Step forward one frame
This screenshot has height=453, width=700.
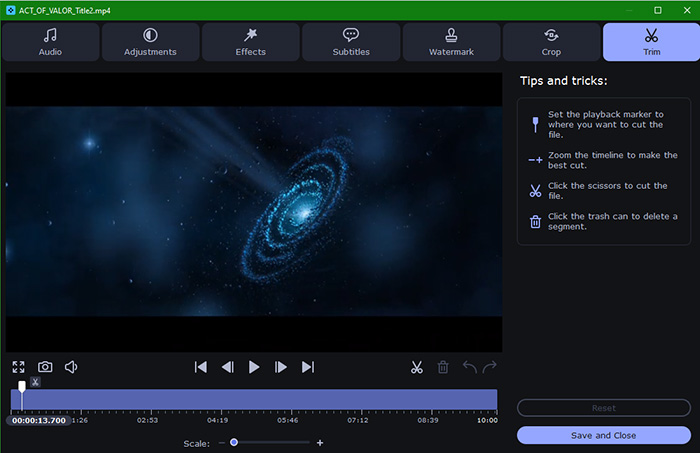(280, 367)
